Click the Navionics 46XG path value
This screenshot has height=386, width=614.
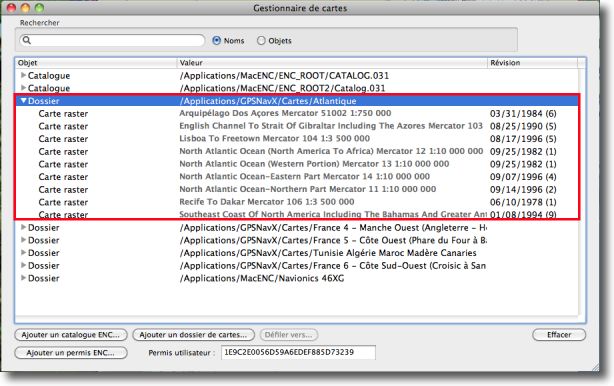coord(262,278)
